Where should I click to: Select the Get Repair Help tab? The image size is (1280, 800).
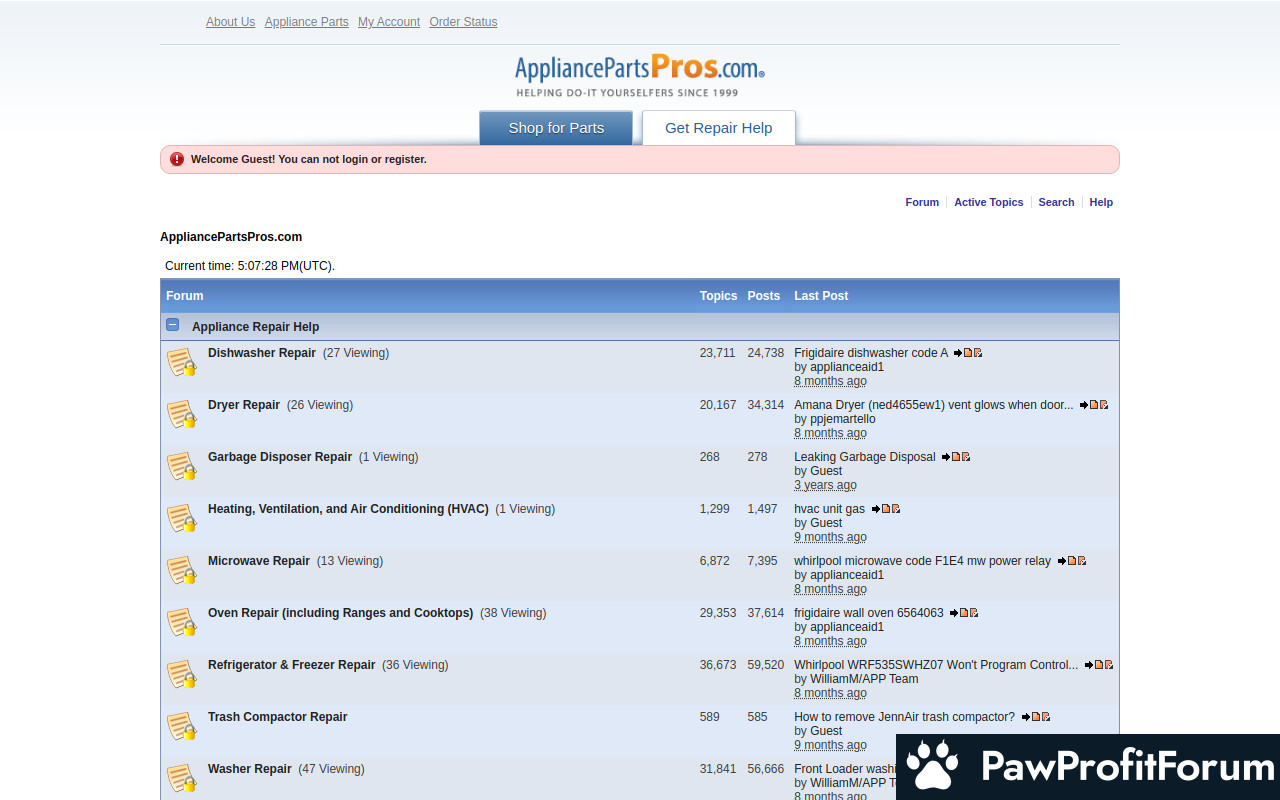tap(718, 128)
